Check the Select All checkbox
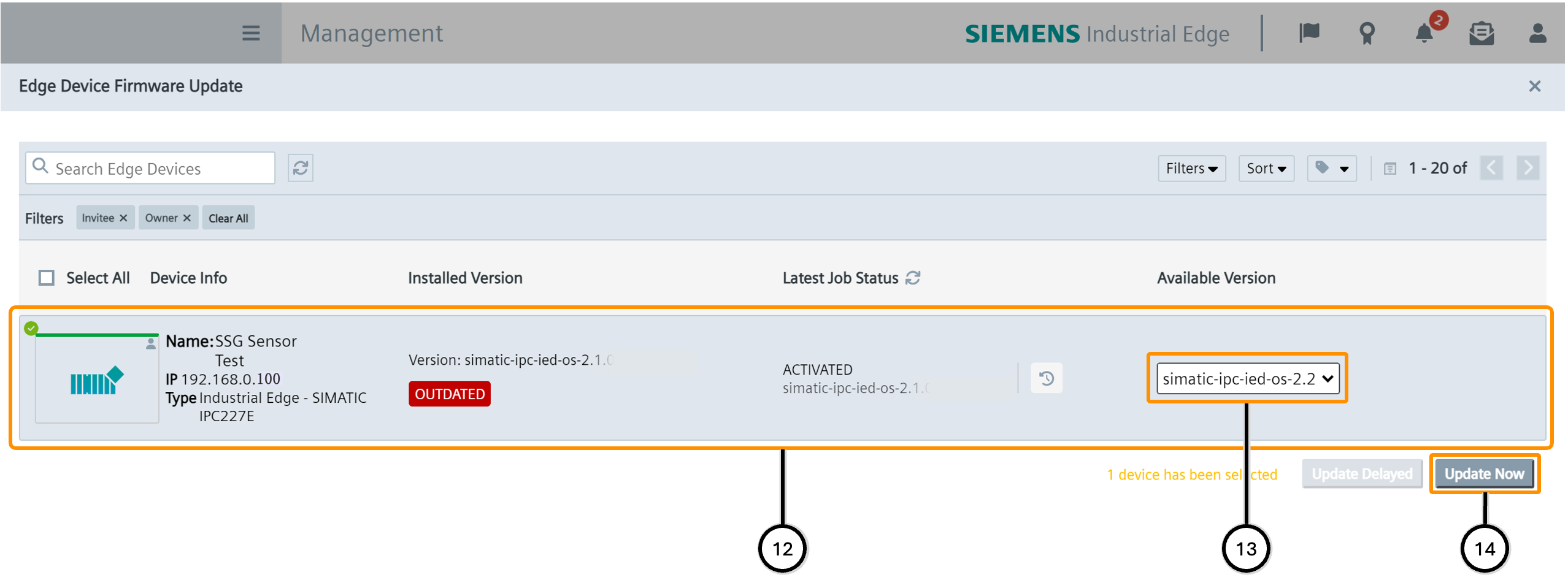 [x=47, y=278]
